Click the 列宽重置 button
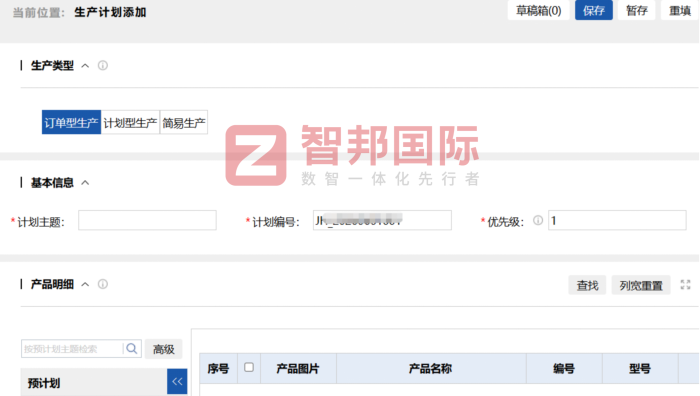This screenshot has width=700, height=396. [641, 285]
